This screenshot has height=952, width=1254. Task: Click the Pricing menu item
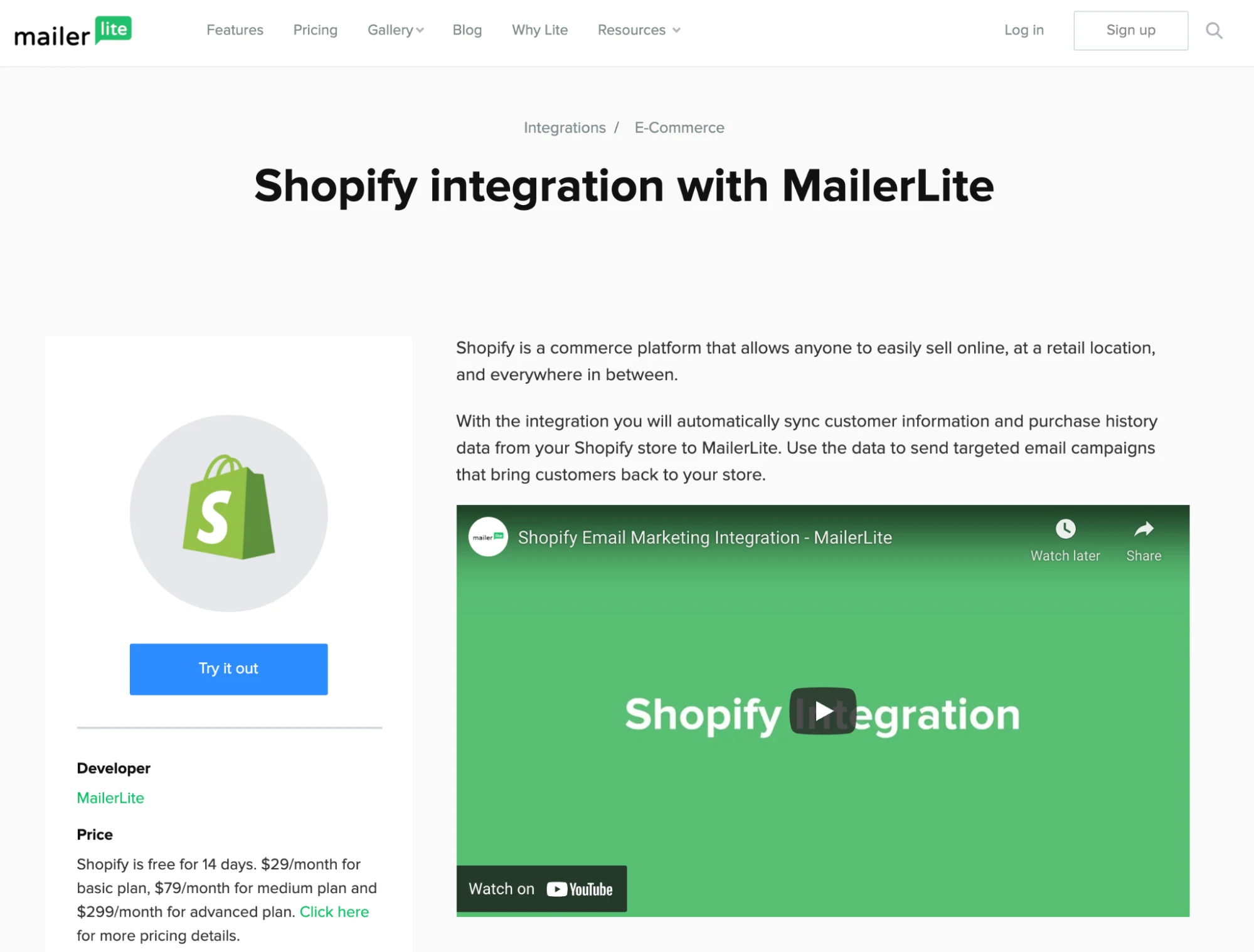point(314,30)
